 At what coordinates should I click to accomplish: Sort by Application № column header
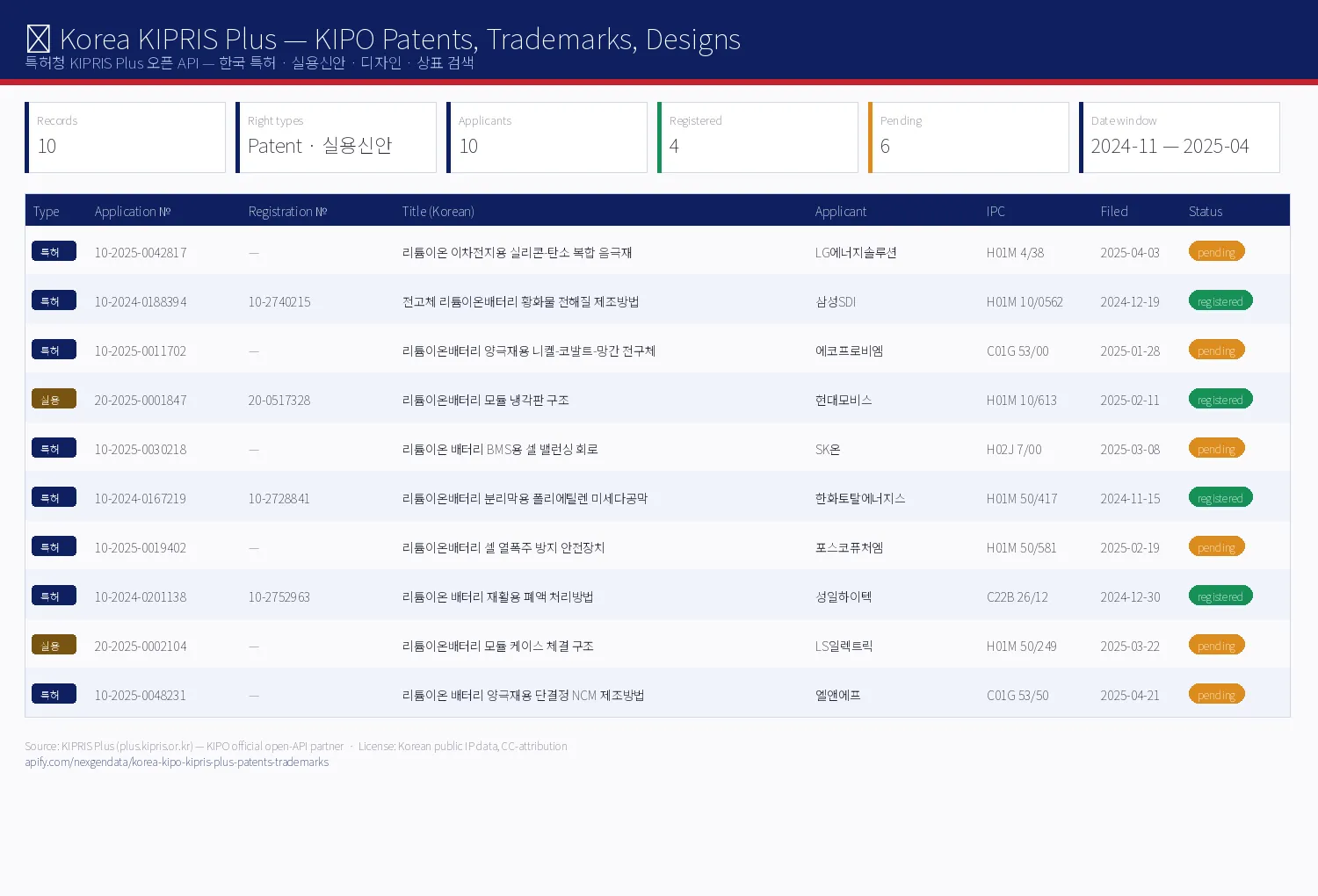click(x=133, y=211)
